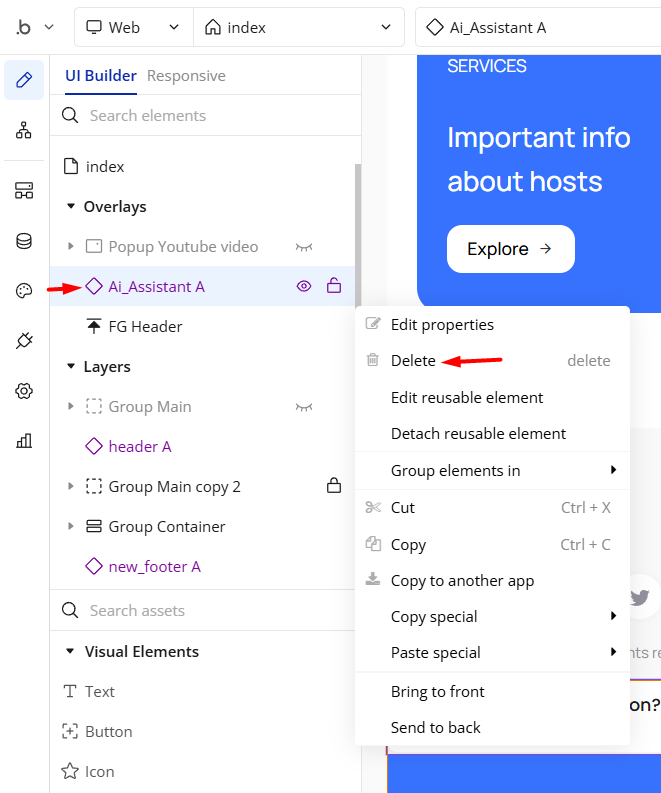Viewport: 661px width, 793px height.
Task: Click the scissors icon beside Cut
Action: click(x=373, y=507)
